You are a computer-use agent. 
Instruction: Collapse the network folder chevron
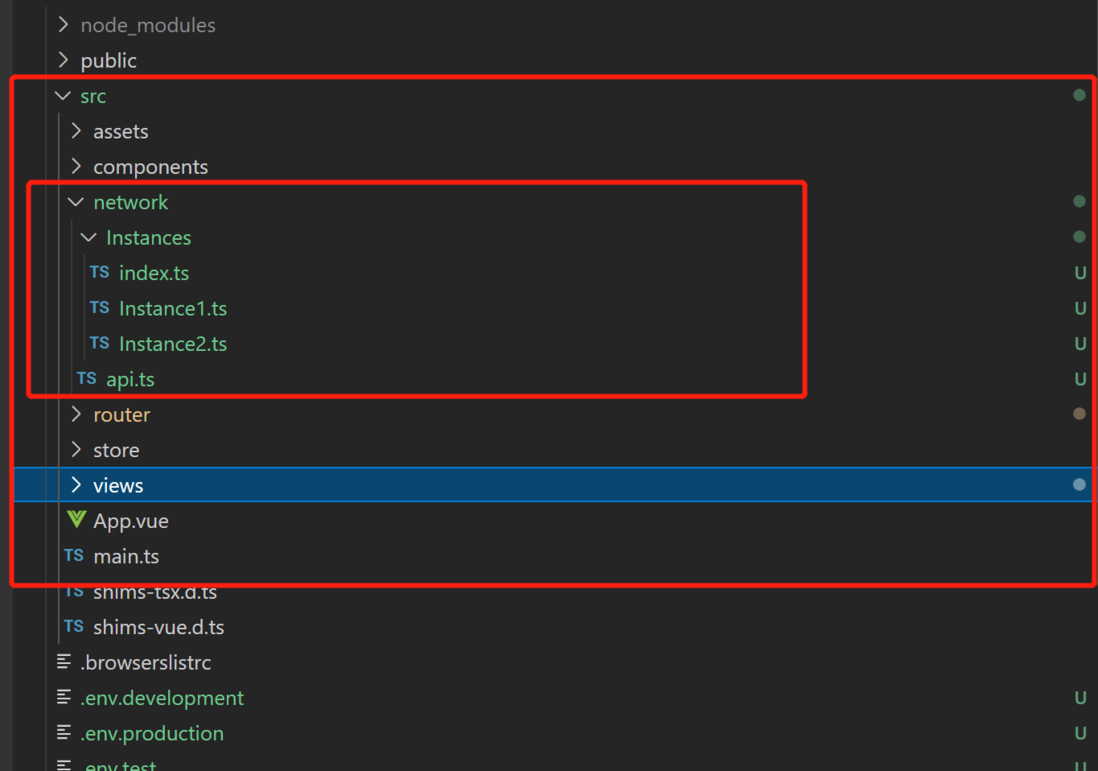click(76, 202)
